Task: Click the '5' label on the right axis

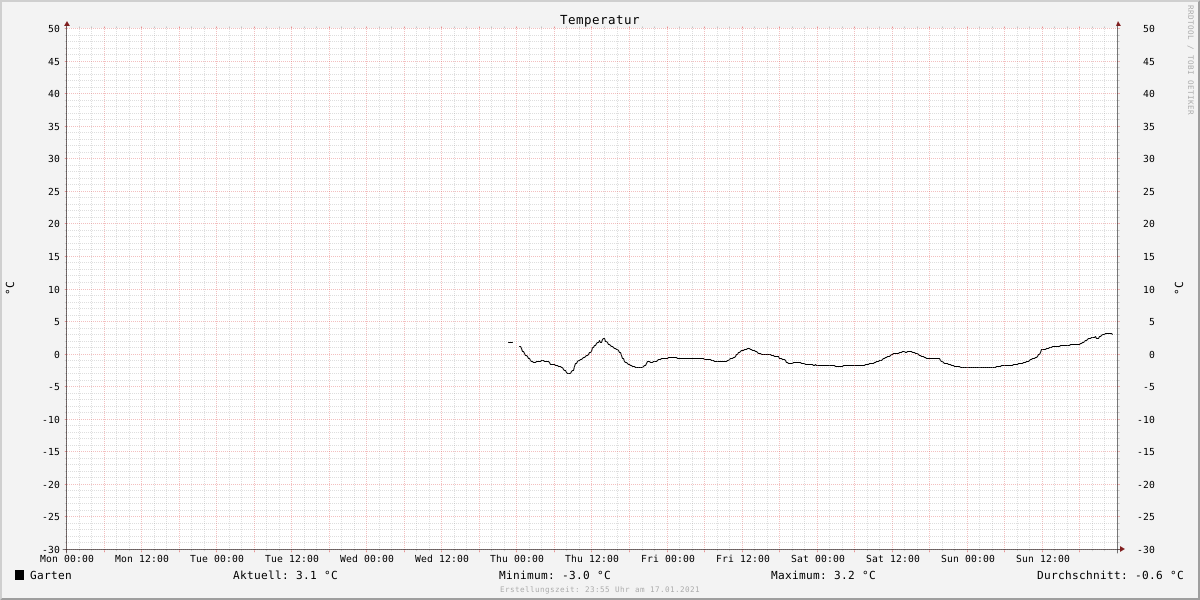Action: click(x=1152, y=321)
